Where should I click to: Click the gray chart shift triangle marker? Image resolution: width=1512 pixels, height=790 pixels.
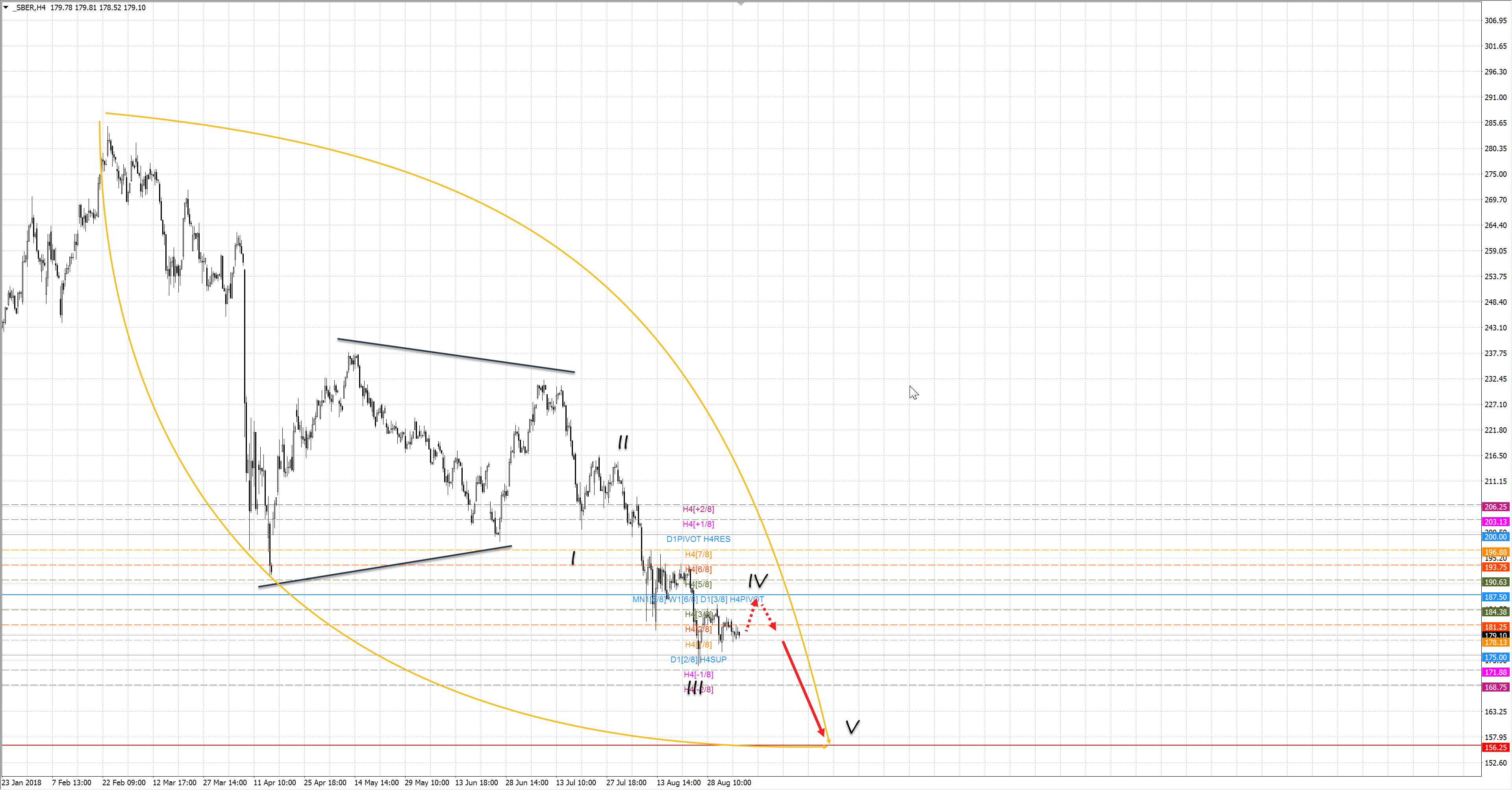741,4
